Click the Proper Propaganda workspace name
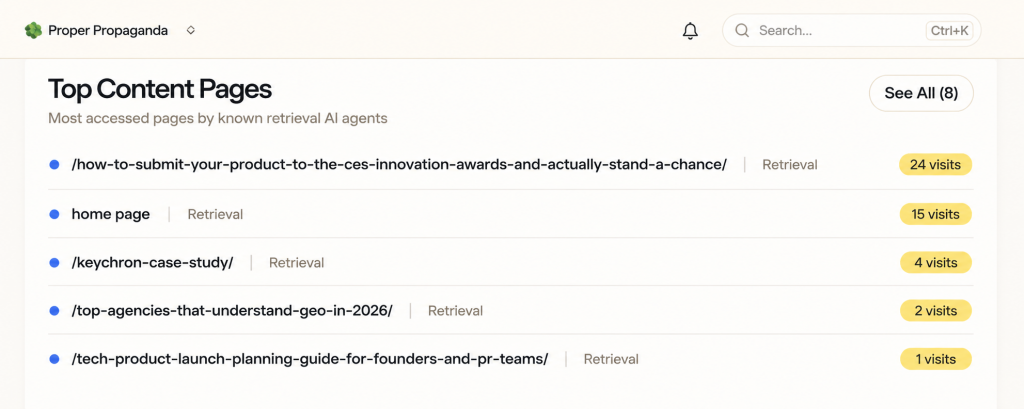Screen dimensions: 1024x409 point(108,31)
